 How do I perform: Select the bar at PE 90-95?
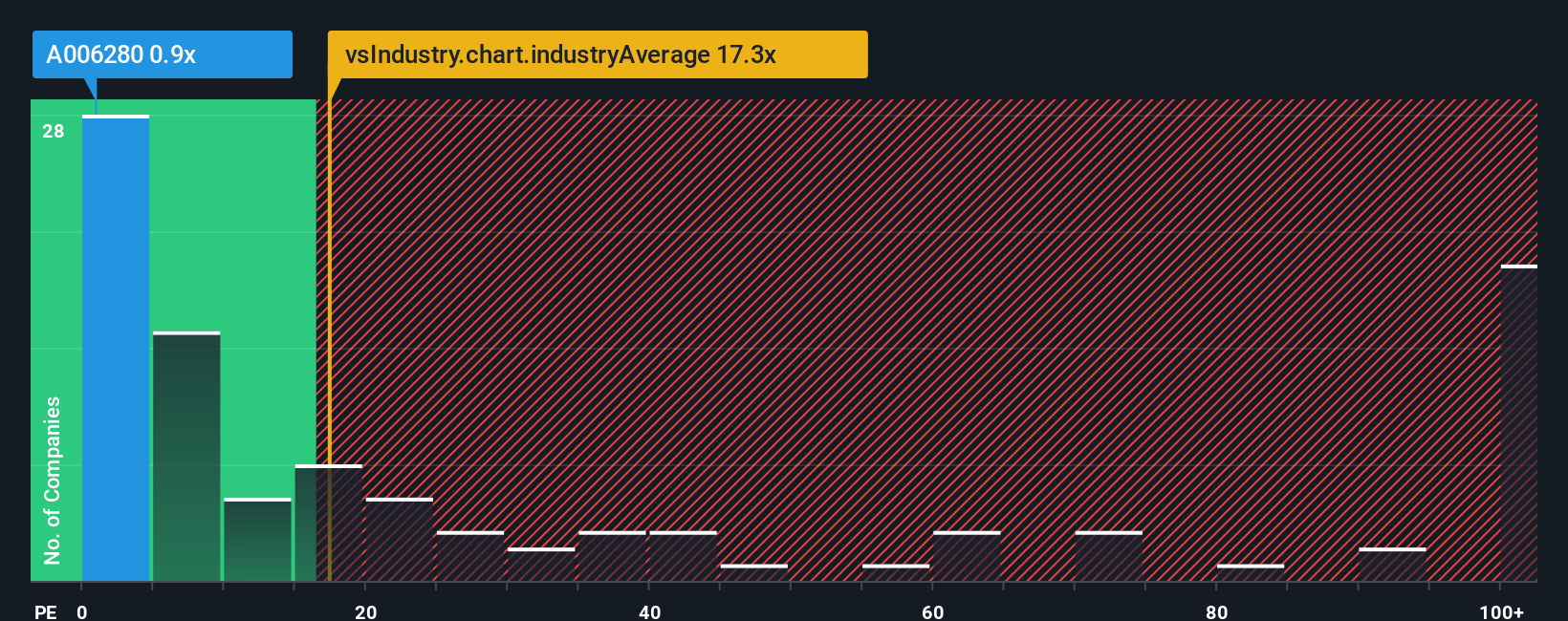click(x=1392, y=565)
